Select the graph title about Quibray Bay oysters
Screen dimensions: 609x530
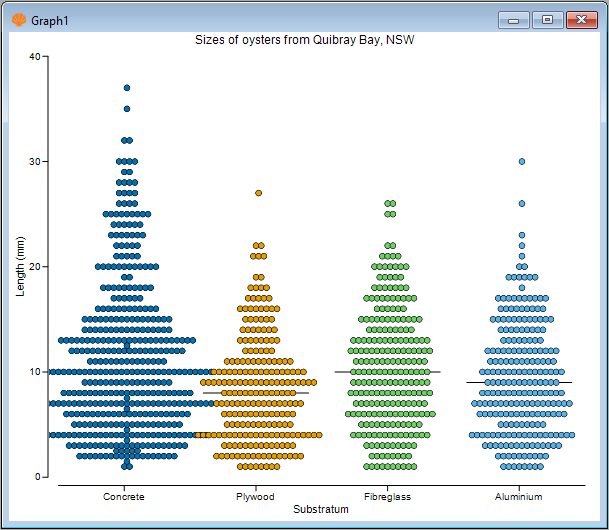(x=304, y=40)
